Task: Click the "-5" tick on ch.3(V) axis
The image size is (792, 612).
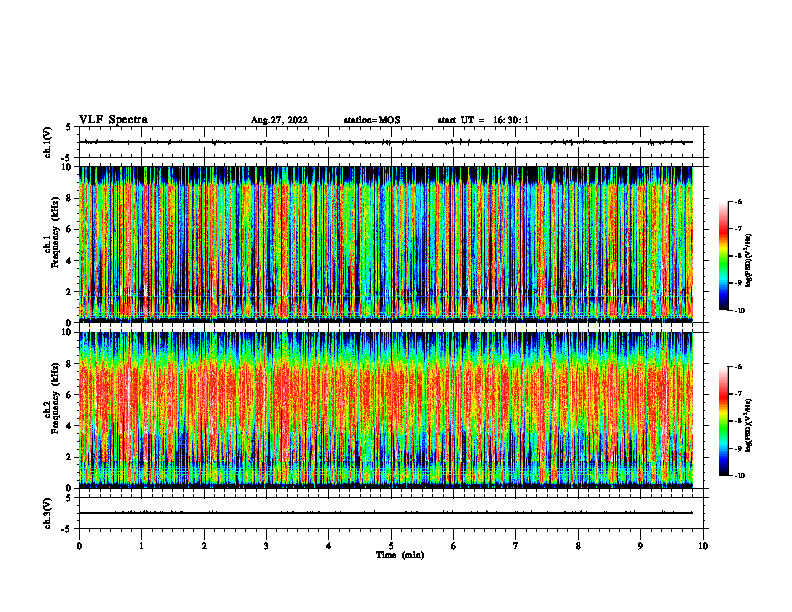Action: [x=68, y=529]
